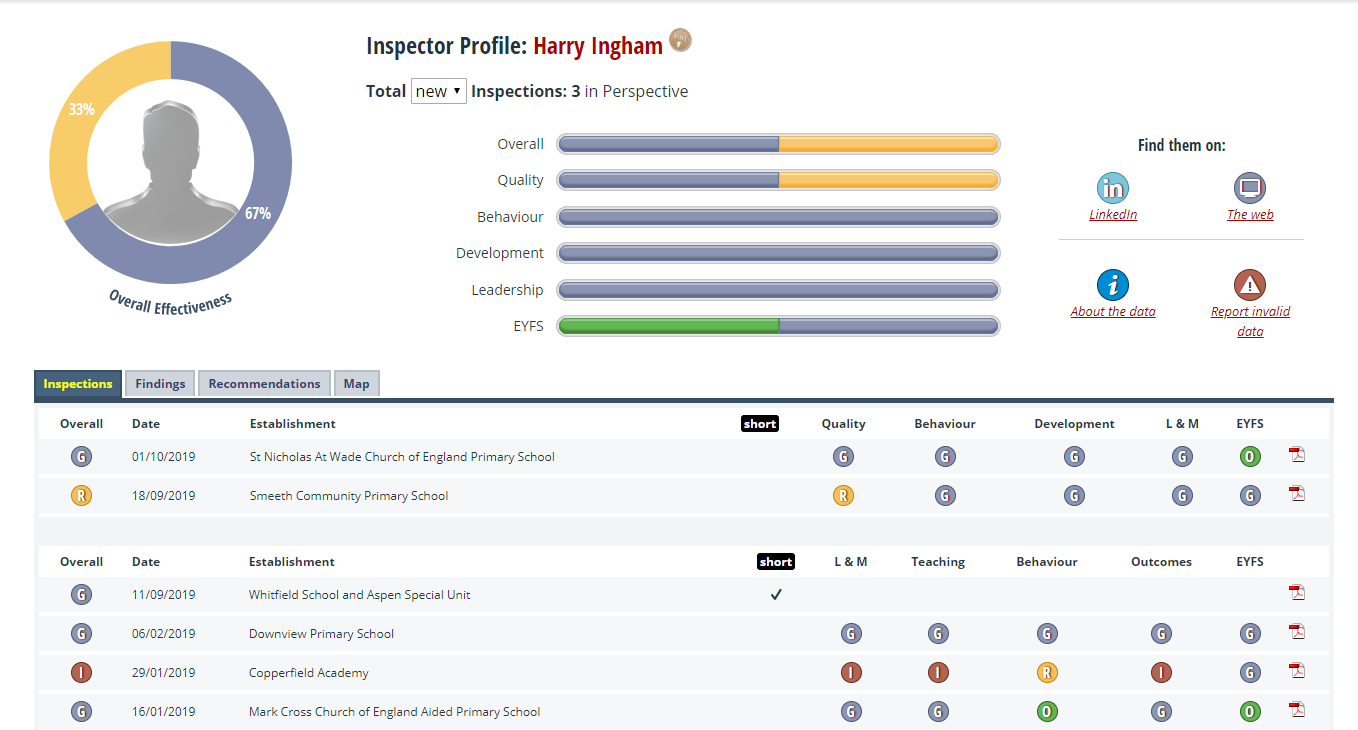Click the Report invalid data warning icon

click(x=1249, y=285)
